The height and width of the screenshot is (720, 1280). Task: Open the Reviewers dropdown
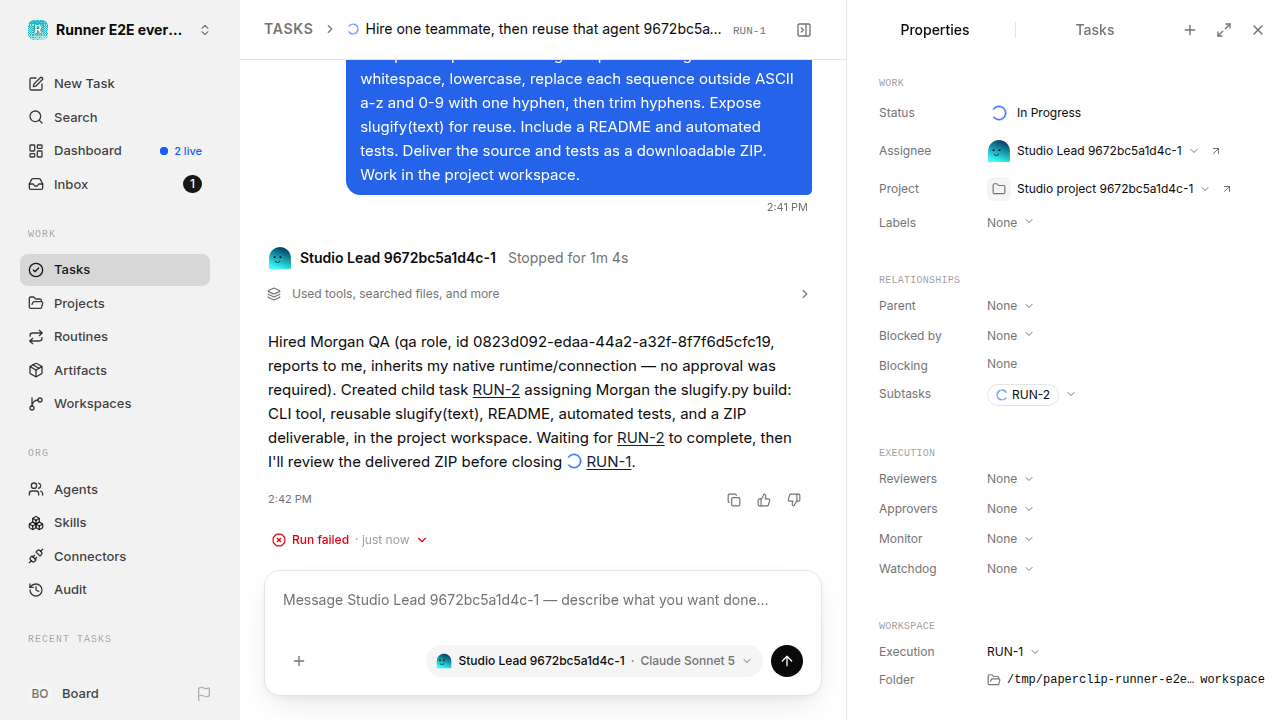[x=1010, y=479]
